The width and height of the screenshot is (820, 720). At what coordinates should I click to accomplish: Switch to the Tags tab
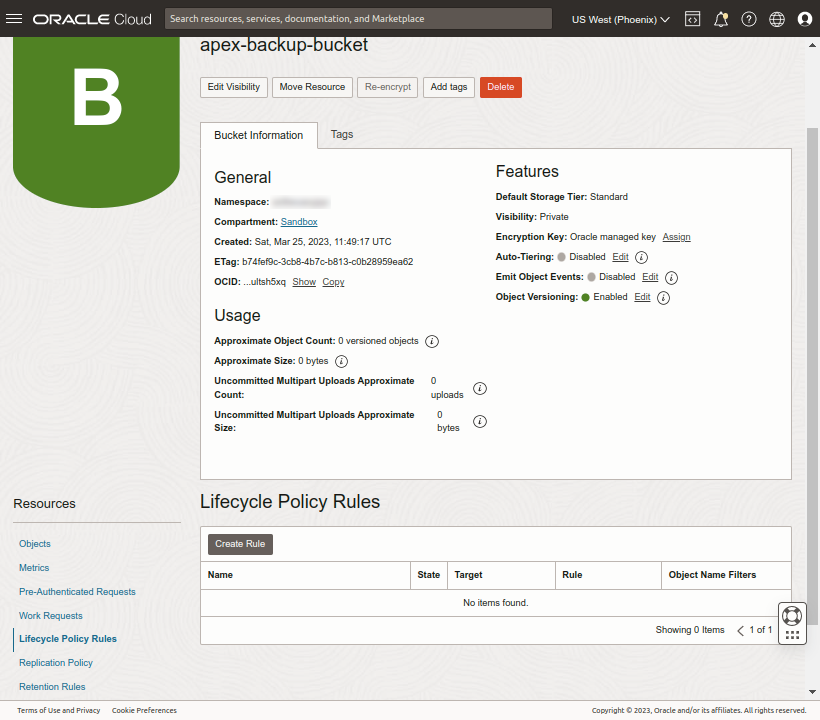pyautogui.click(x=342, y=133)
